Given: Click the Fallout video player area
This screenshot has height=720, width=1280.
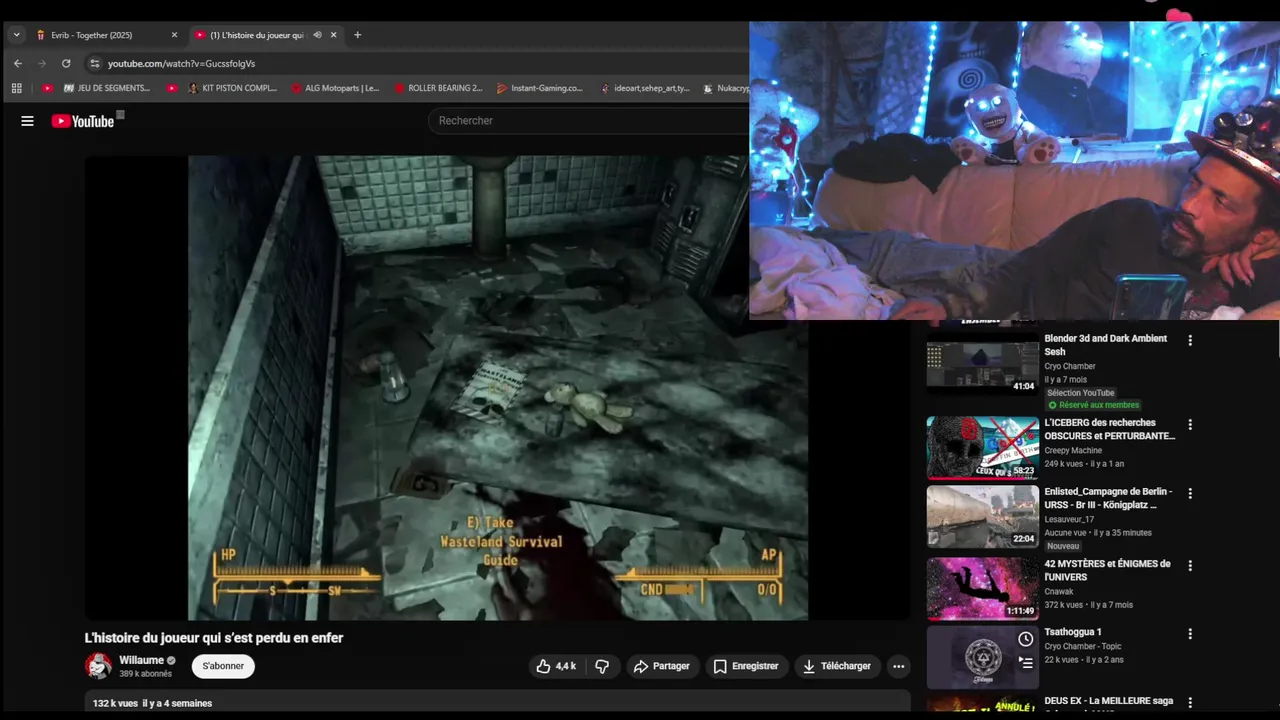Looking at the screenshot, I should [497, 388].
